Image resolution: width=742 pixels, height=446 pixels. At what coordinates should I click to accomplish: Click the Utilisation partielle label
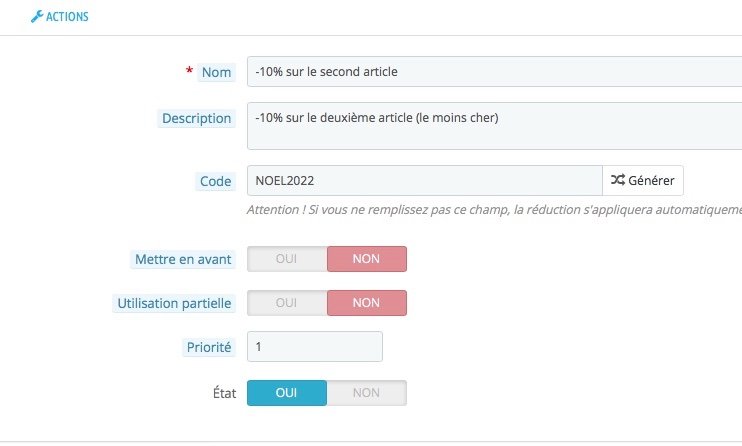[174, 303]
